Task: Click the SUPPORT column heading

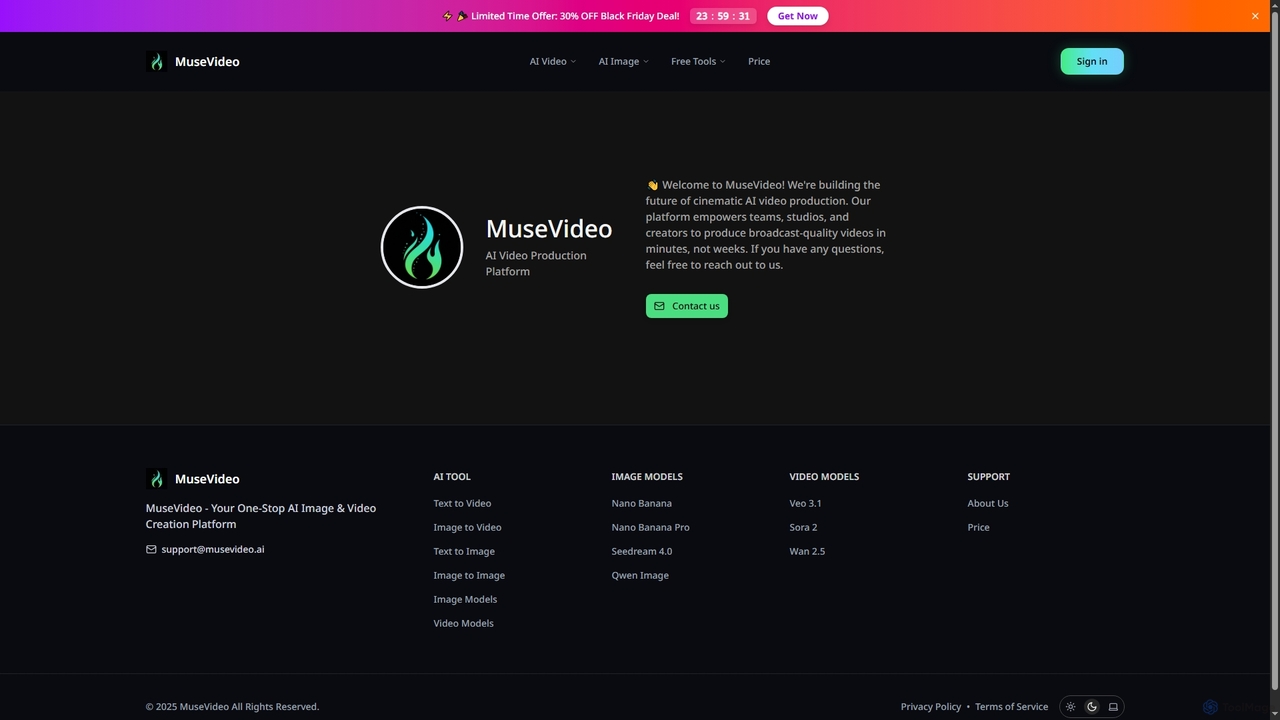Action: click(x=989, y=477)
